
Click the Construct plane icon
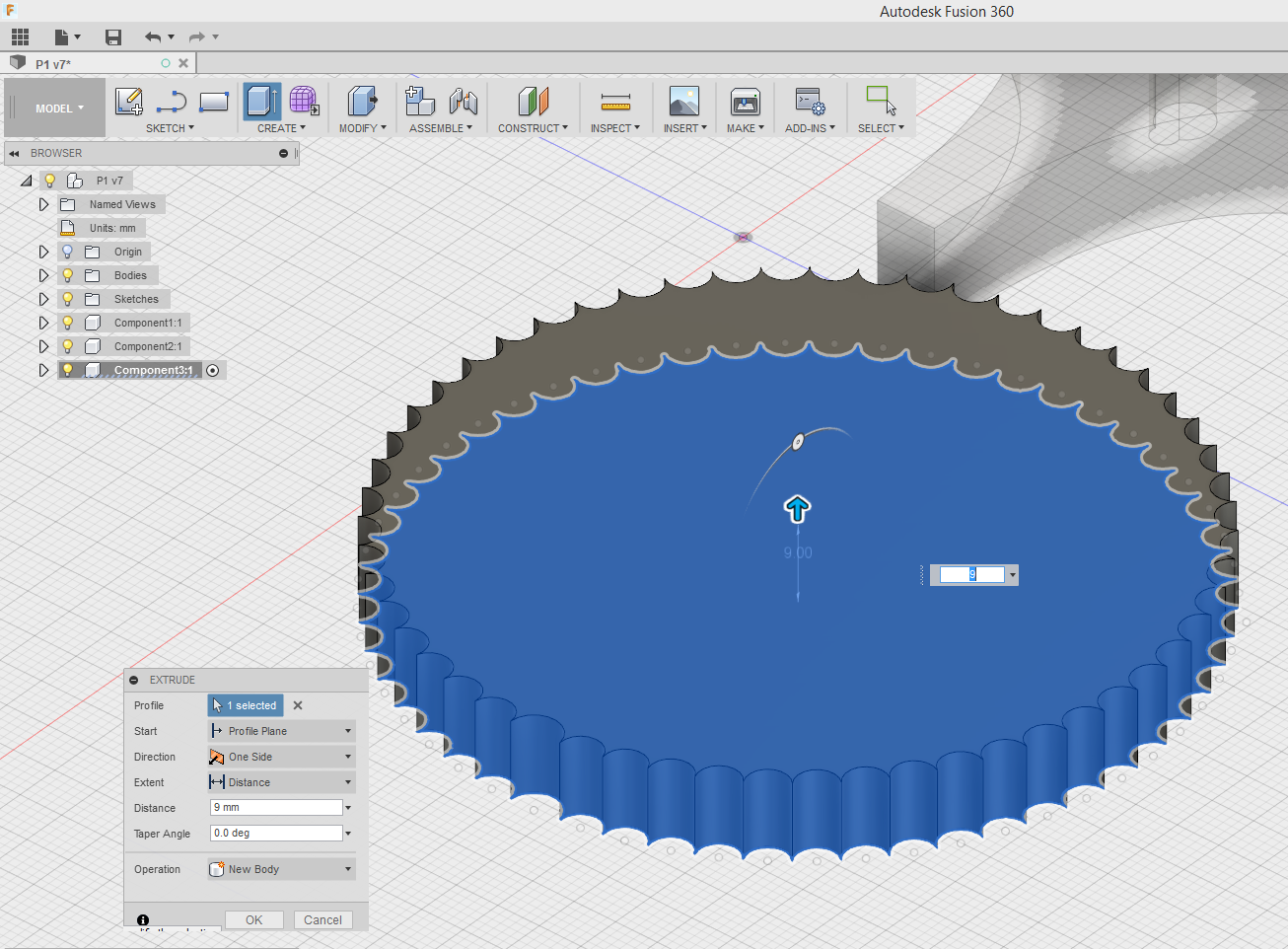click(533, 102)
